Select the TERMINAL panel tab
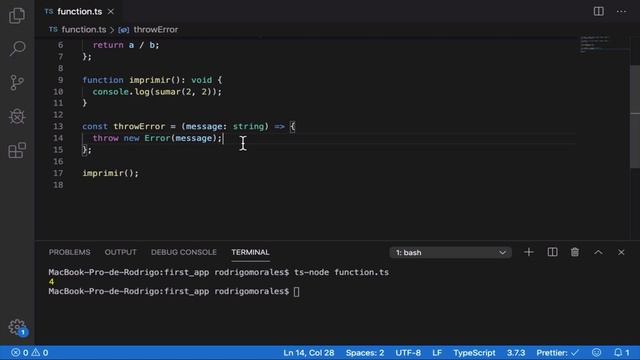Screen dimensions: 640x360 [x=250, y=252]
